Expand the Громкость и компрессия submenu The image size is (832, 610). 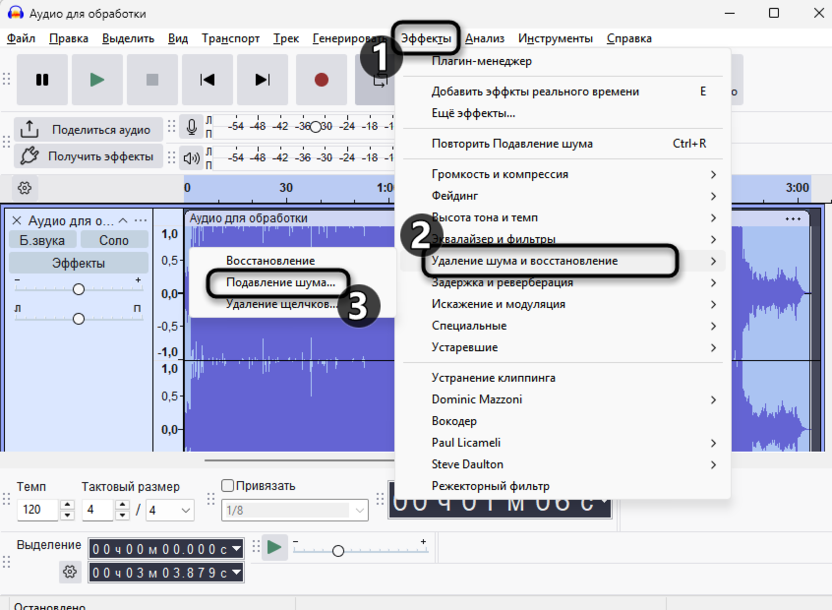[564, 174]
